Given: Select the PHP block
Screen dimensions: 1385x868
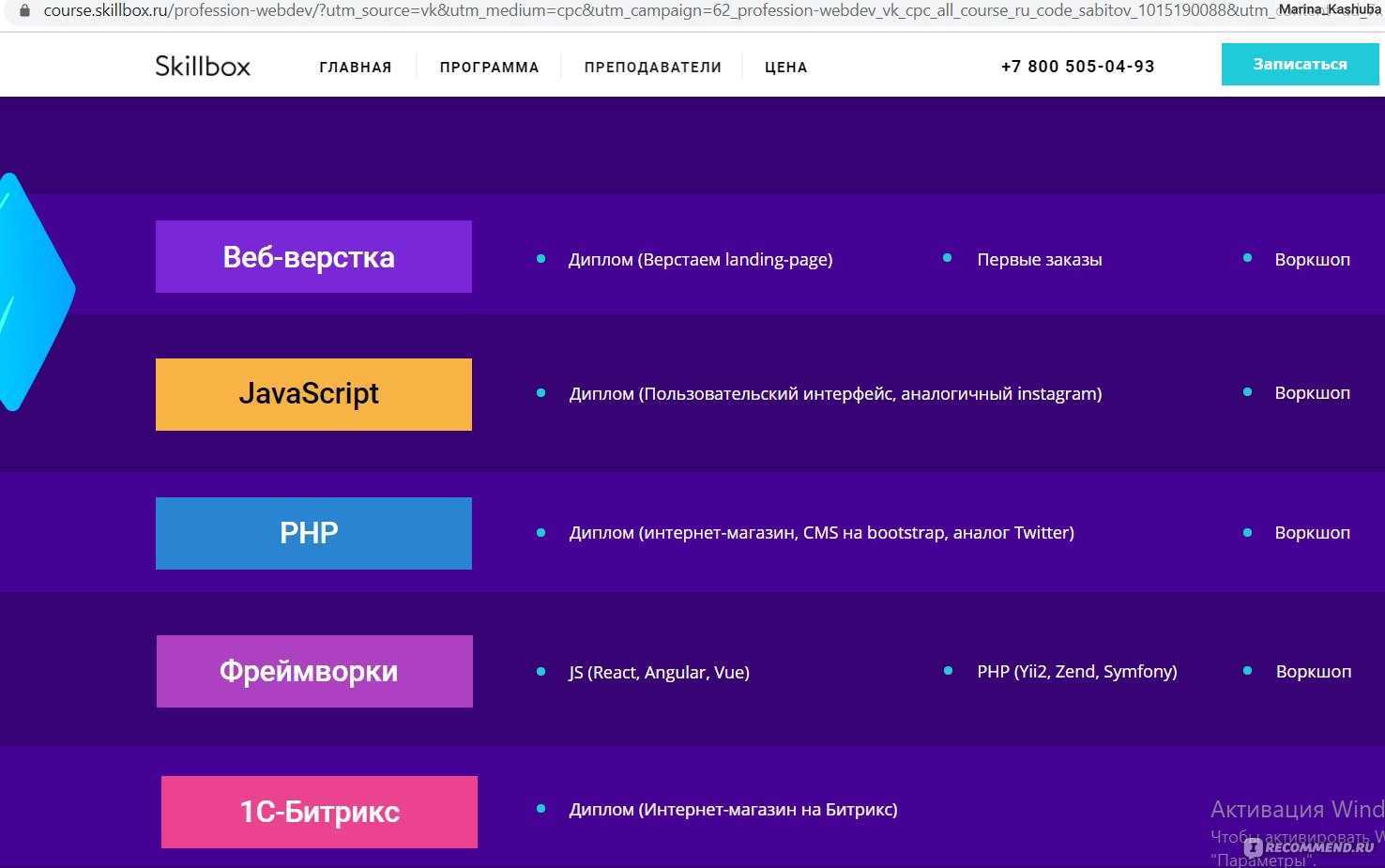Looking at the screenshot, I should (313, 533).
